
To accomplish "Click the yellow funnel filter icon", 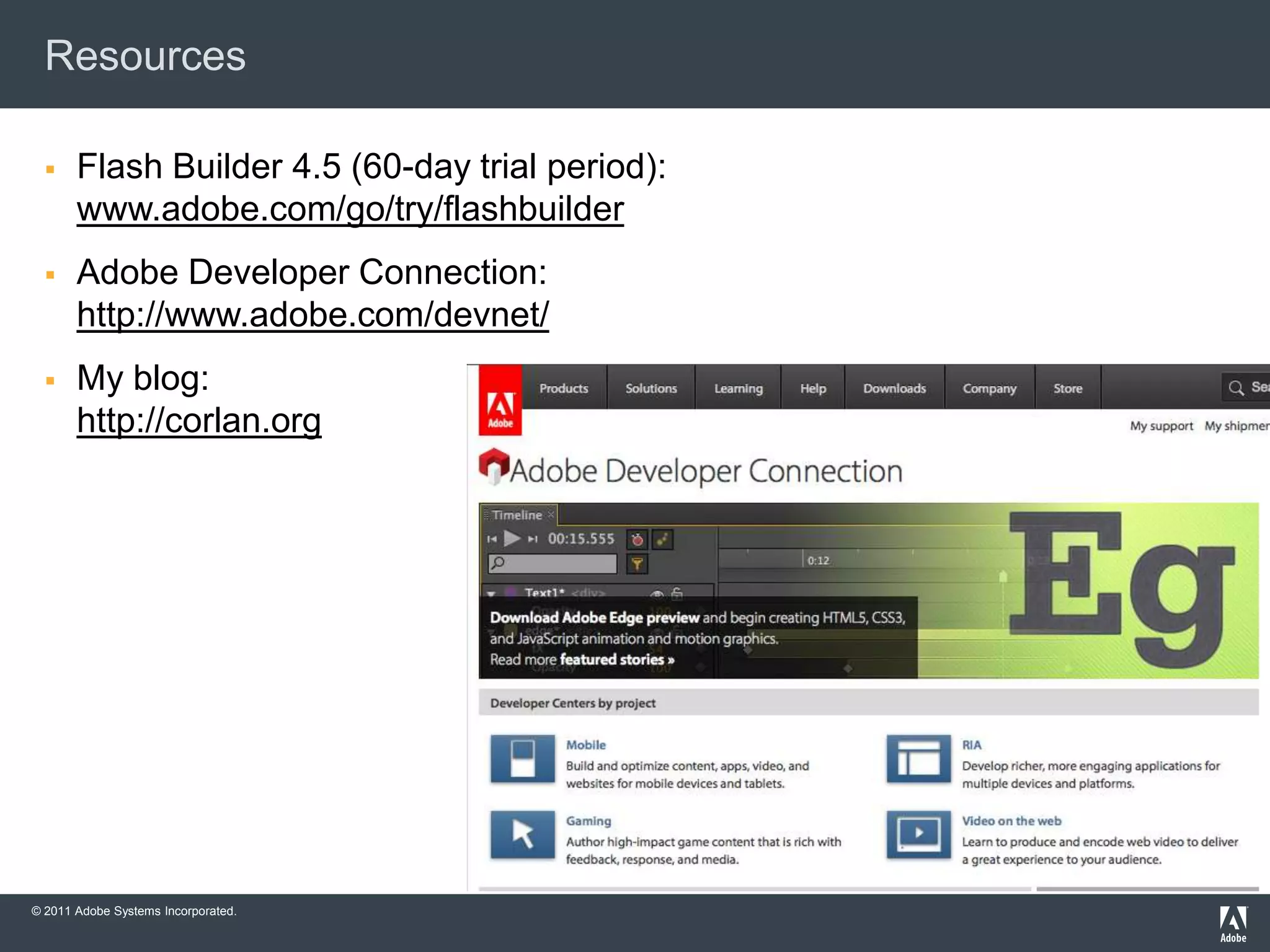I will point(637,563).
